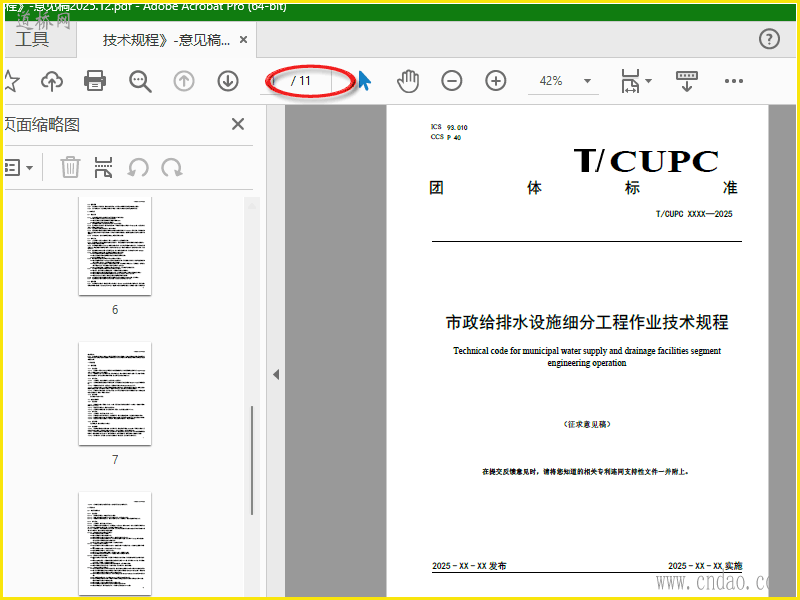Open the page fit options dropdown arrow
The image size is (800, 600).
(648, 81)
